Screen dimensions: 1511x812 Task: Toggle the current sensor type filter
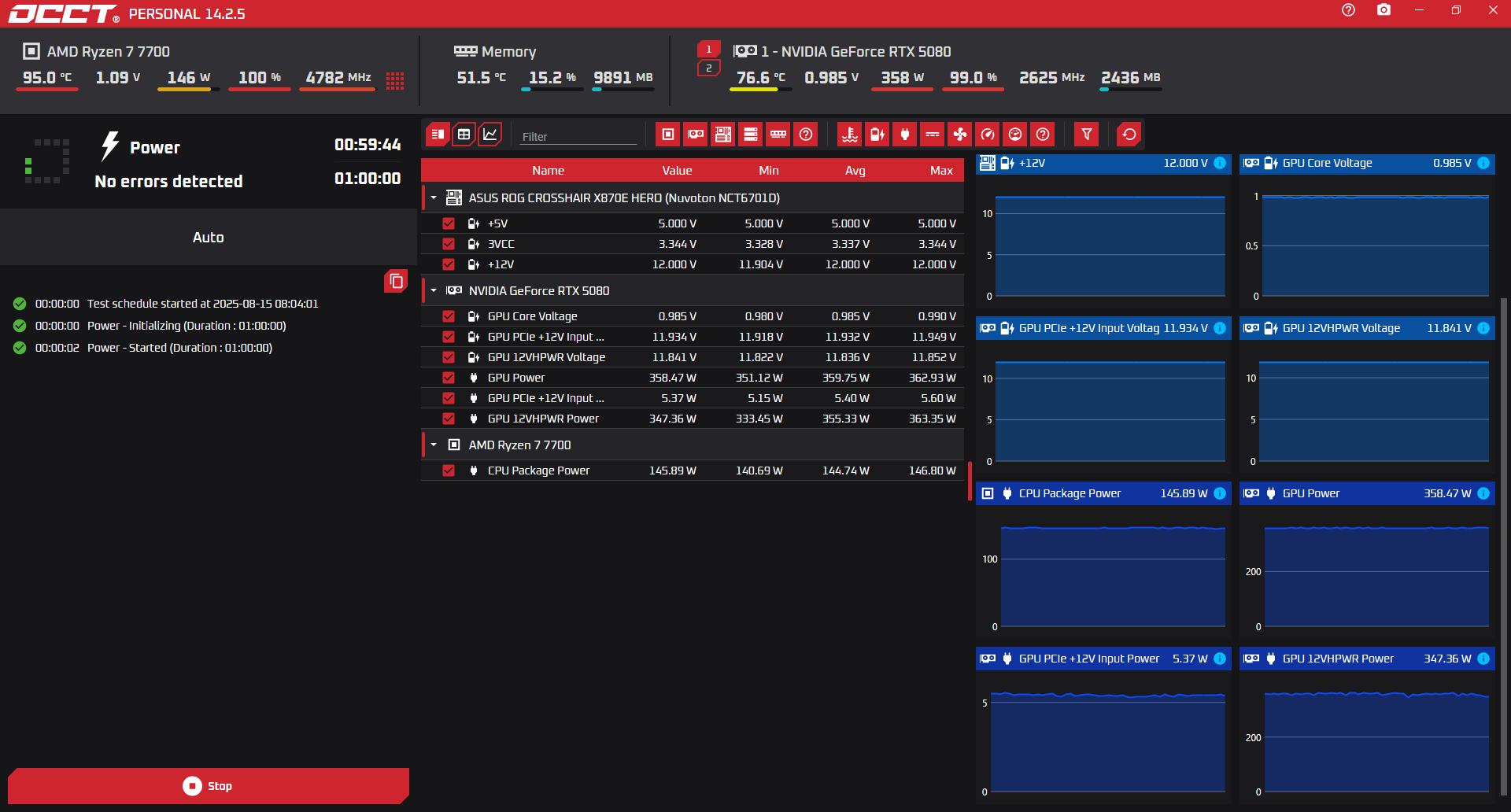(933, 135)
